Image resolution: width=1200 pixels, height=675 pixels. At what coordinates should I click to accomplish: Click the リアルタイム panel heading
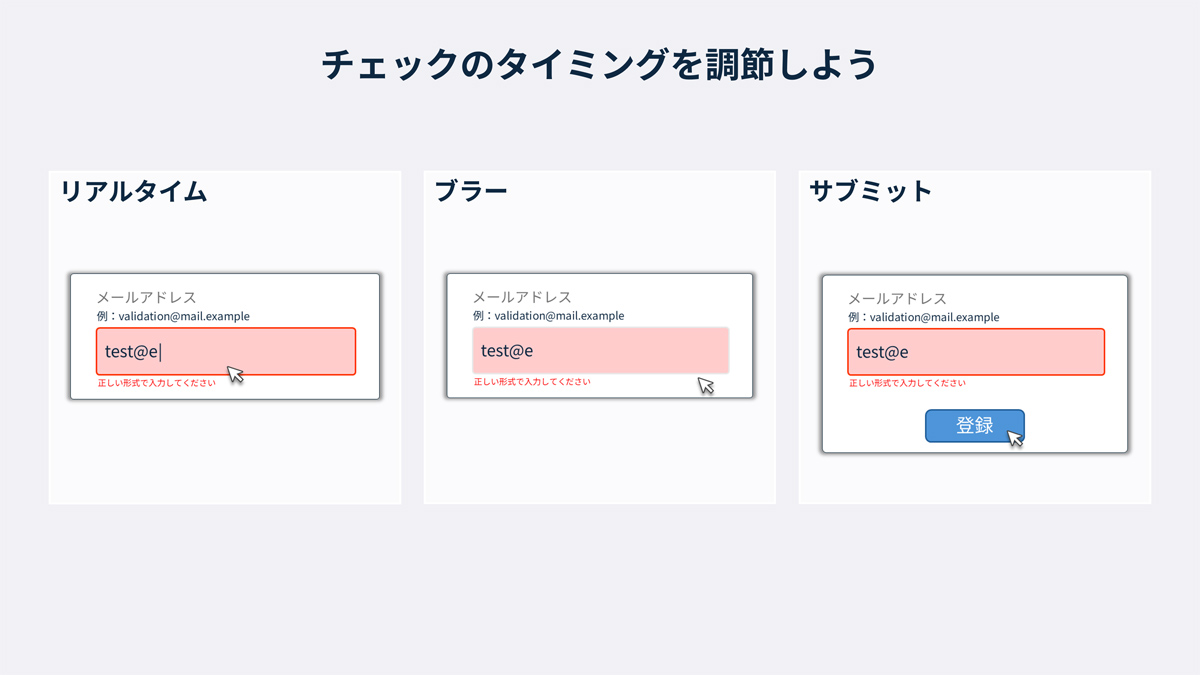click(x=134, y=191)
